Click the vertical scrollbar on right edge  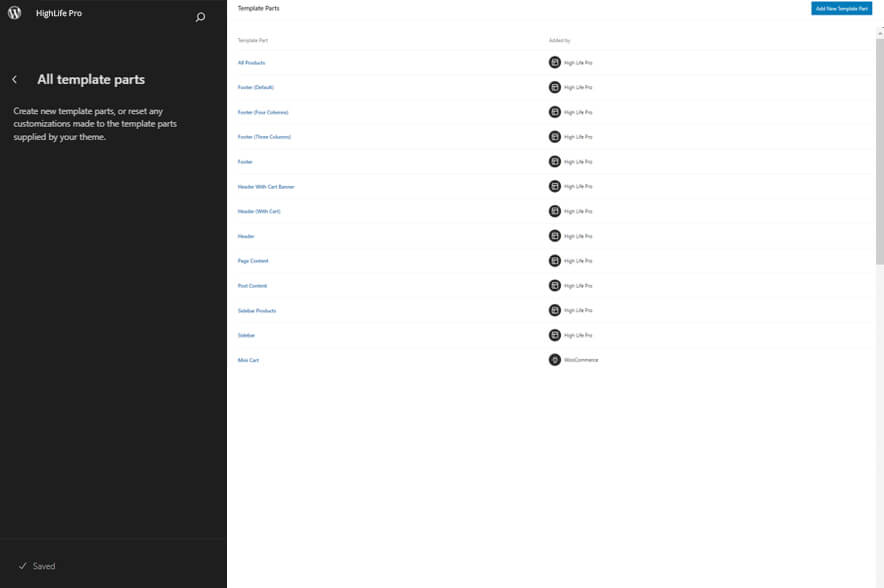point(879,150)
